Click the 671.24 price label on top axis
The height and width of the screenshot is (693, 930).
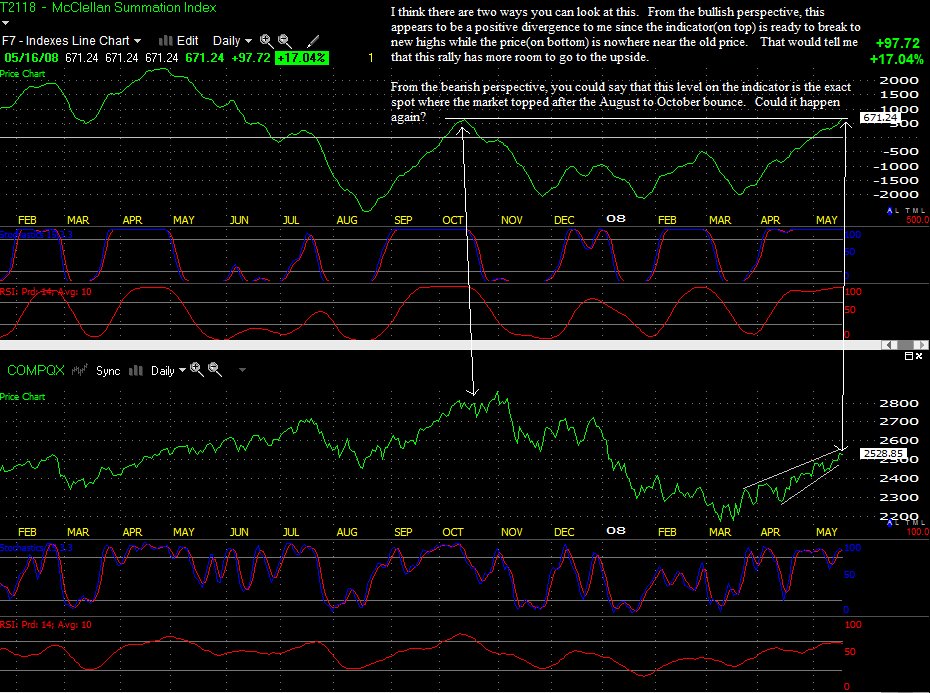pyautogui.click(x=880, y=117)
